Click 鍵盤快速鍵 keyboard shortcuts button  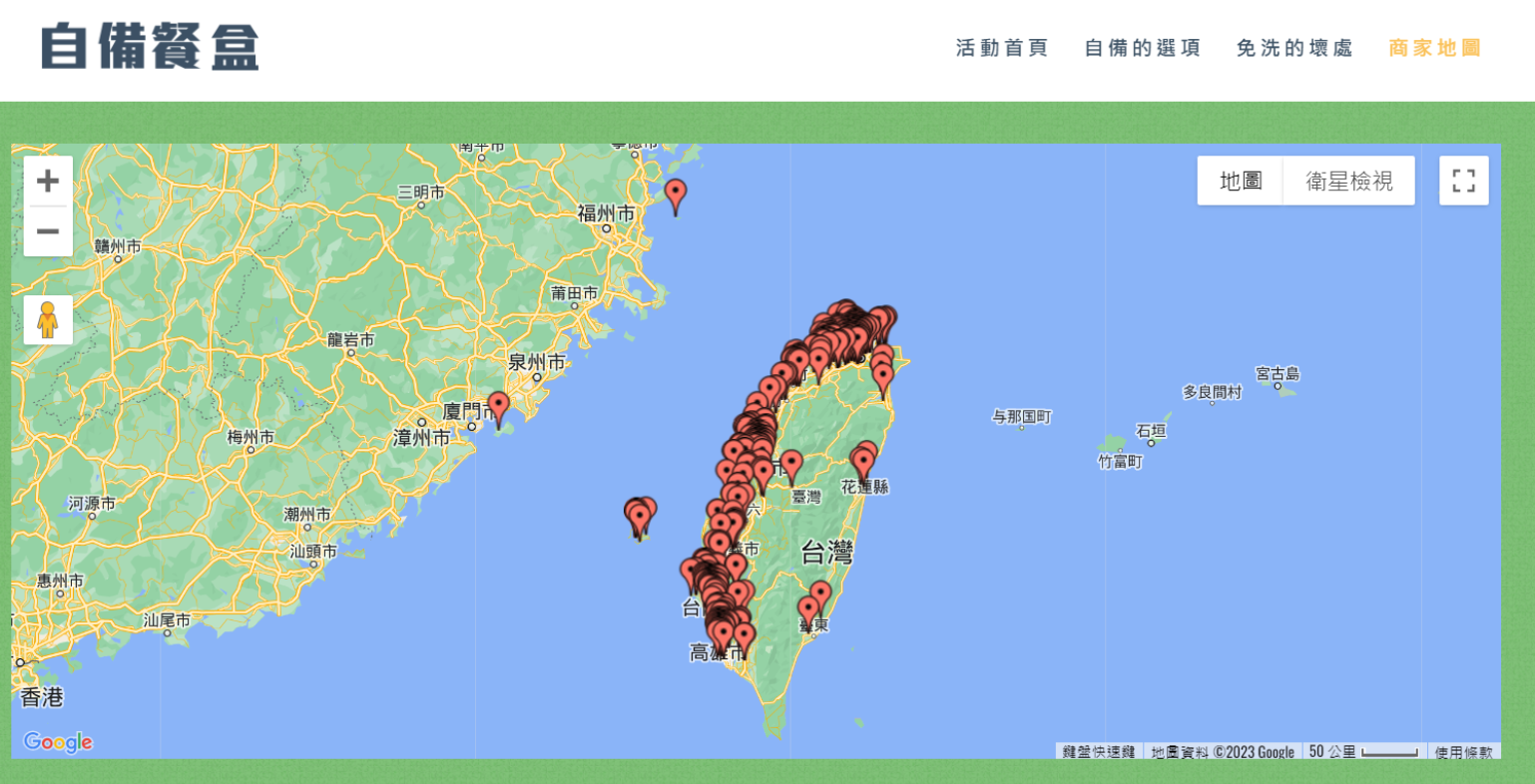1098,752
